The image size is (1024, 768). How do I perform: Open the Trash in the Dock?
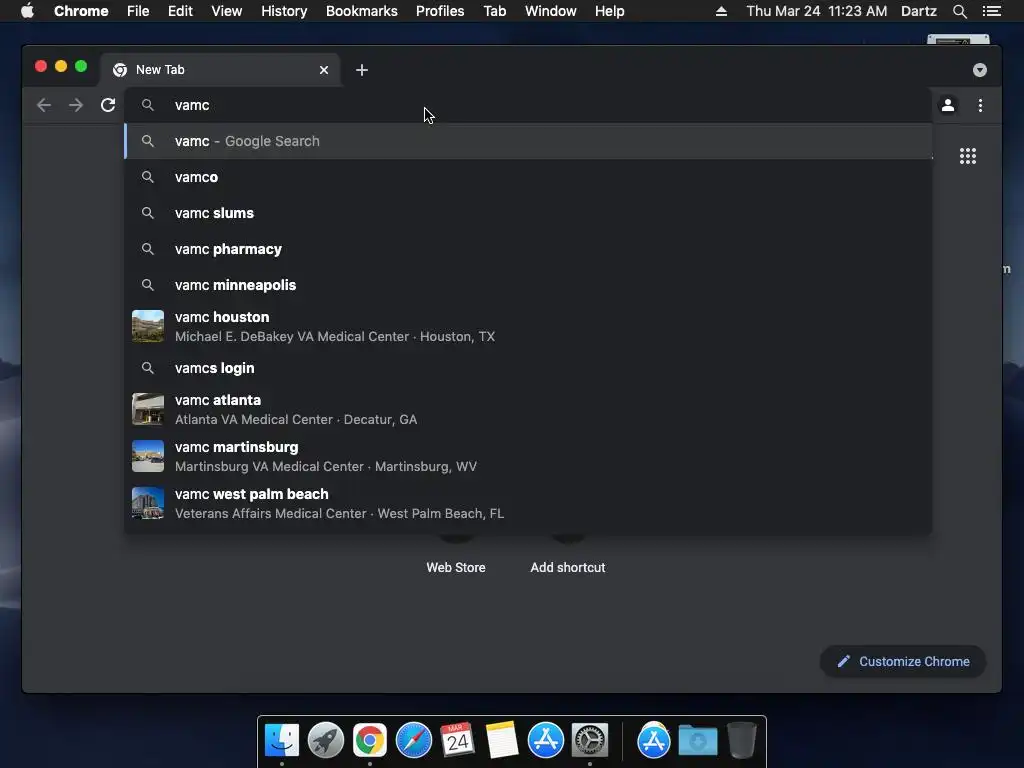742,741
